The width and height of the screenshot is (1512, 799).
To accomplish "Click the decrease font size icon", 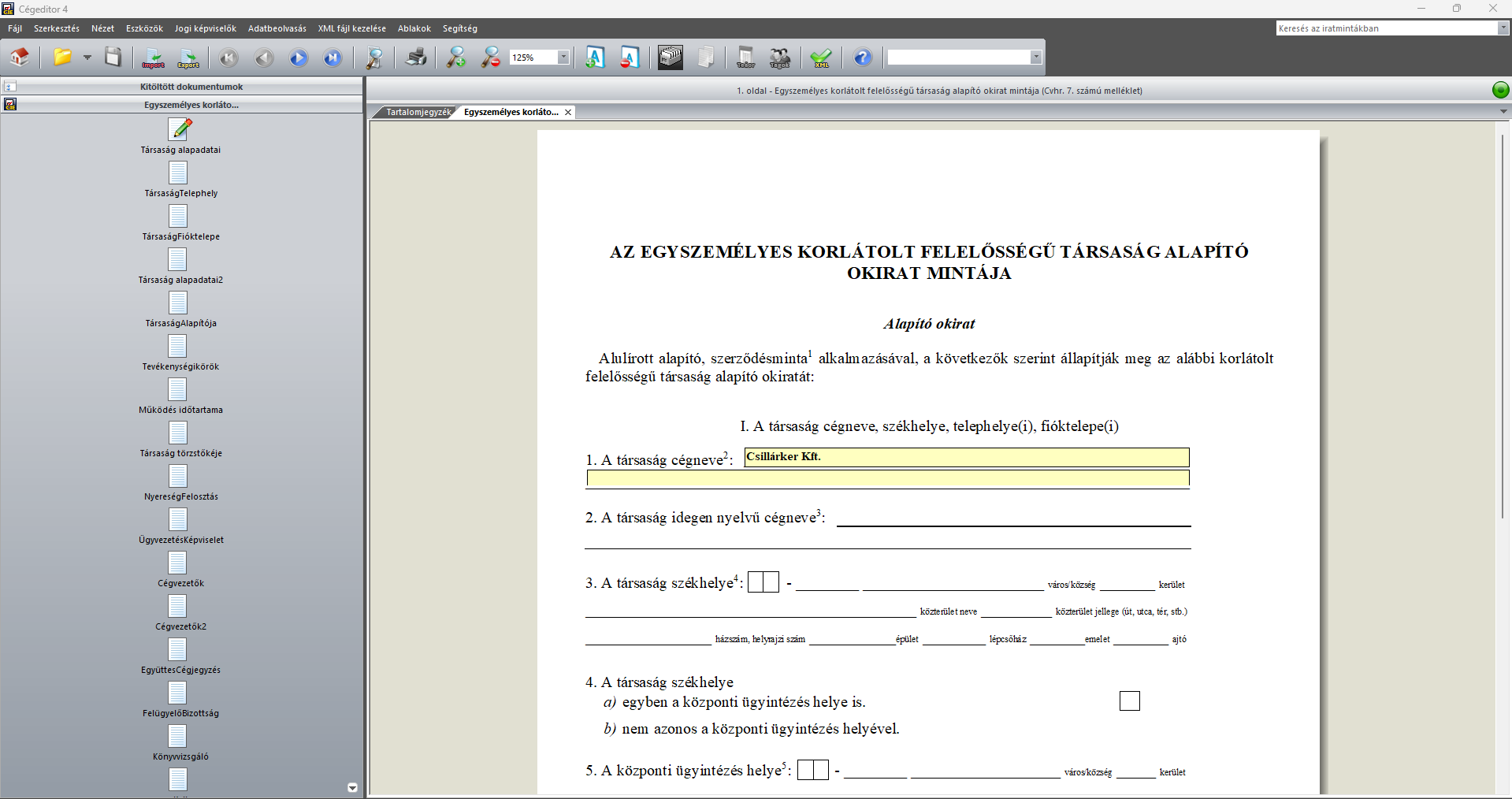I will pos(629,58).
